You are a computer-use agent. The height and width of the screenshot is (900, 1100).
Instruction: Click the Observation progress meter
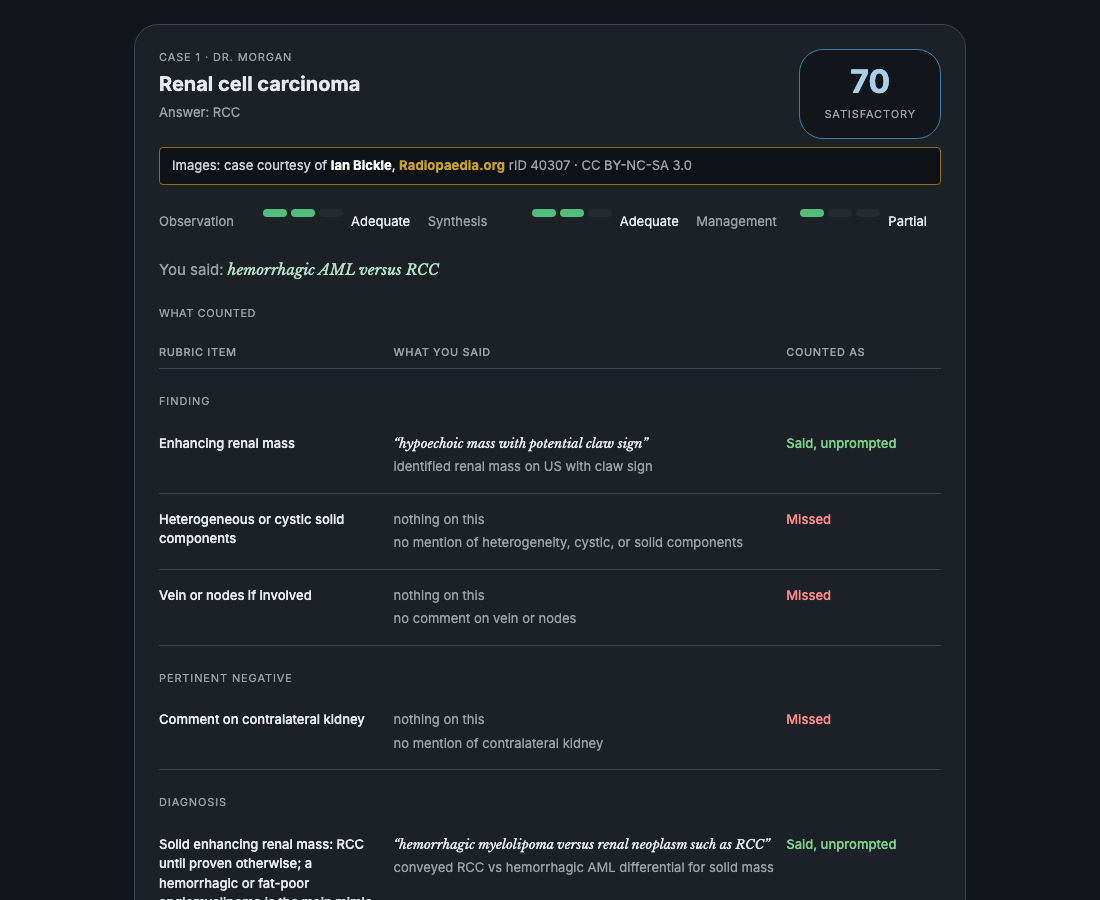[x=302, y=213]
